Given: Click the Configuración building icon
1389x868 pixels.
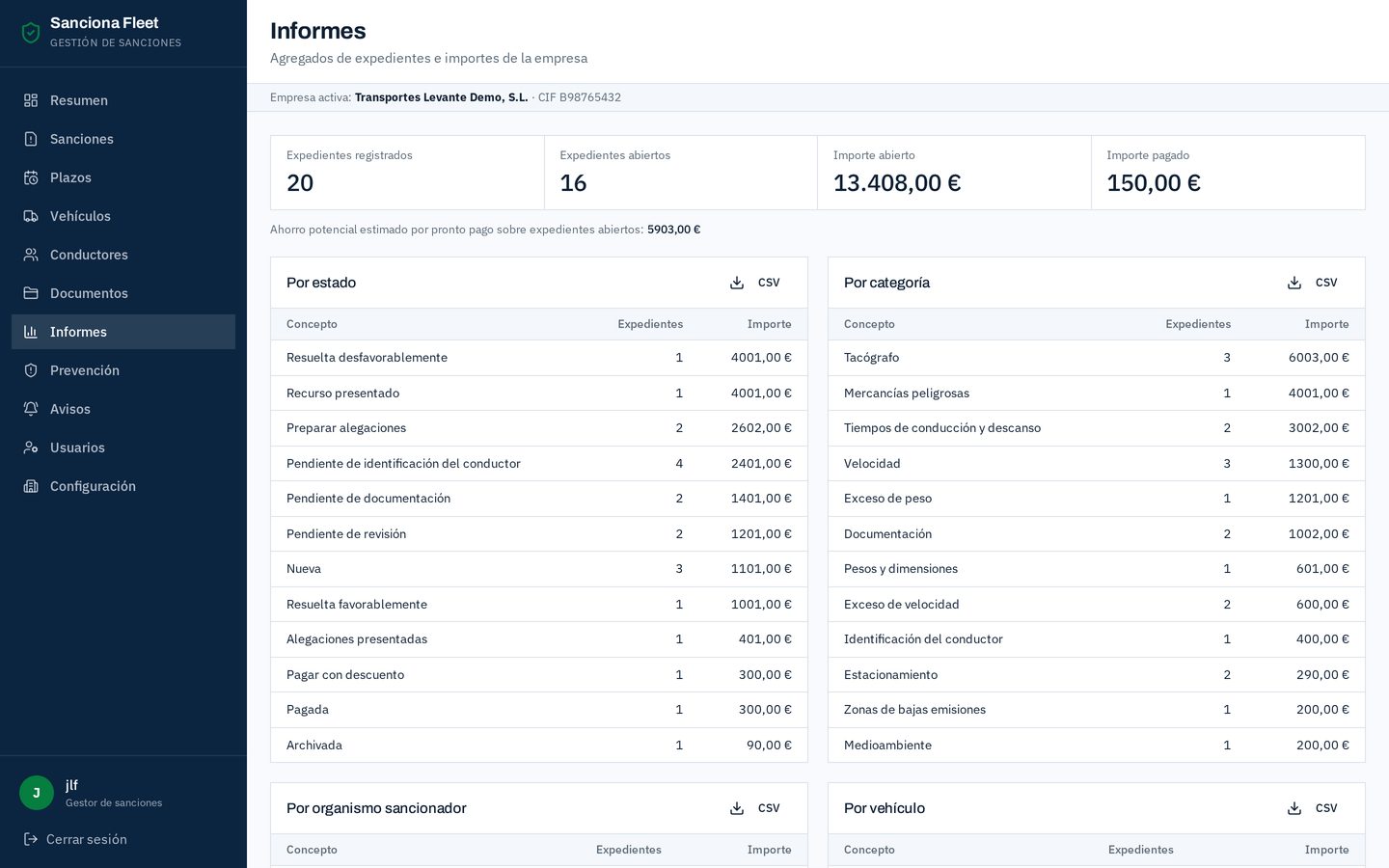Looking at the screenshot, I should coord(31,486).
